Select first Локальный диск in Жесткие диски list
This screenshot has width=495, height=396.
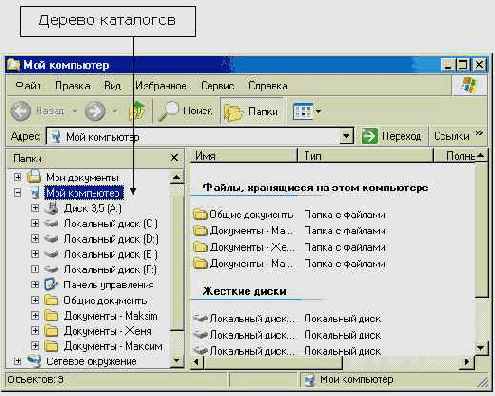(x=244, y=319)
